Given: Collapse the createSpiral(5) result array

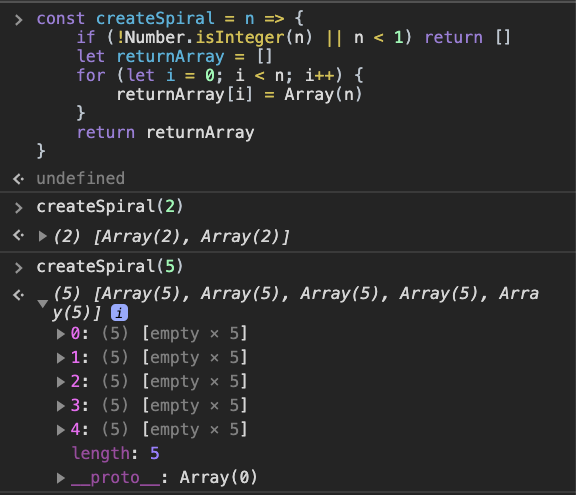Looking at the screenshot, I should pyautogui.click(x=43, y=303).
